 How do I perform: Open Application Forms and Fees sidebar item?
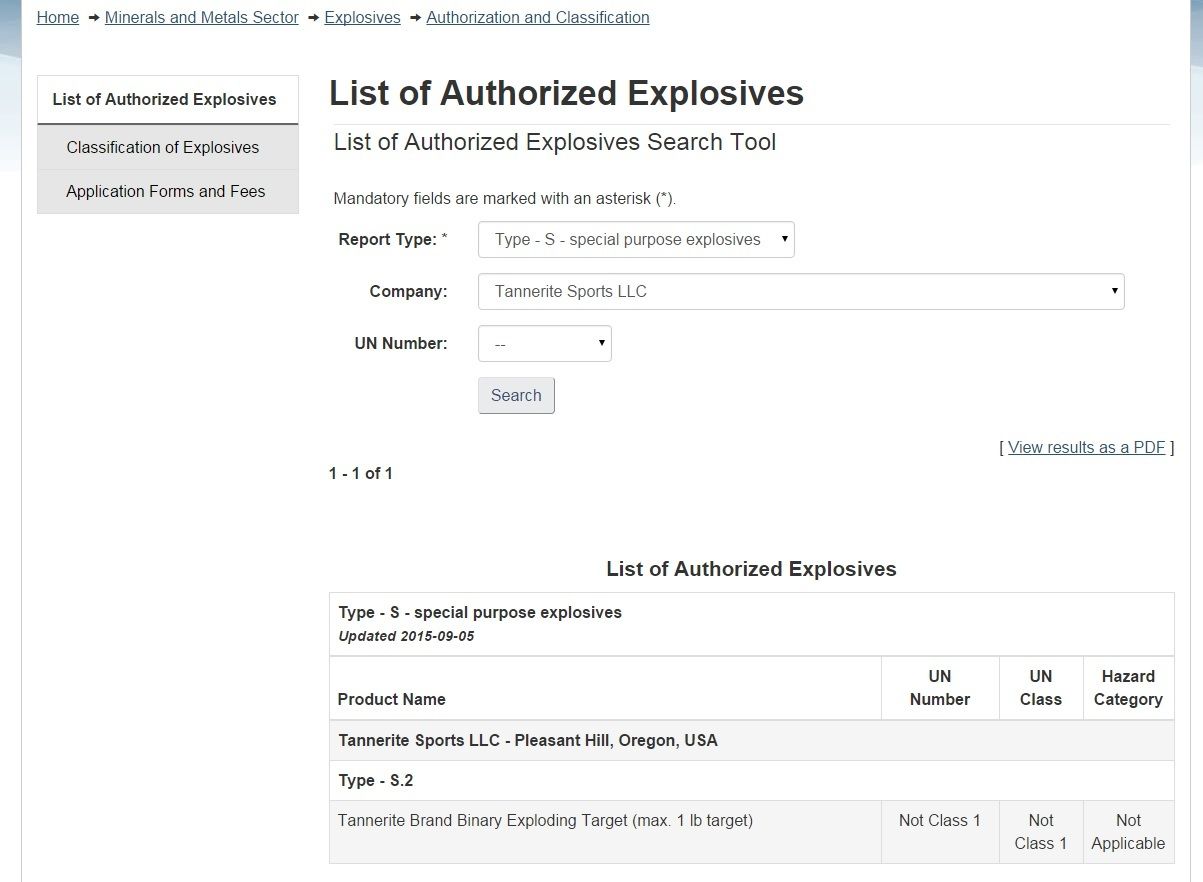[x=168, y=191]
